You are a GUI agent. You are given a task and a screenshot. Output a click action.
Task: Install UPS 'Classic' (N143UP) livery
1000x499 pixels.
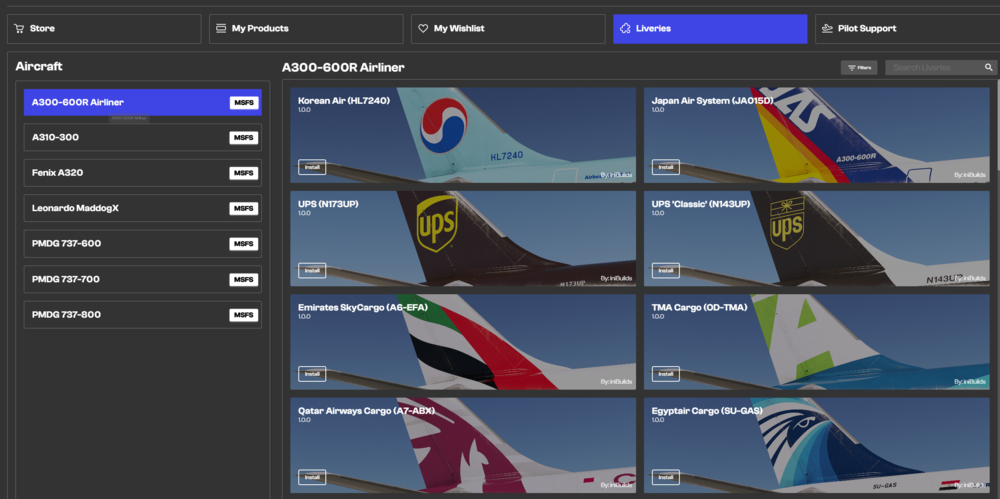pyautogui.click(x=665, y=270)
